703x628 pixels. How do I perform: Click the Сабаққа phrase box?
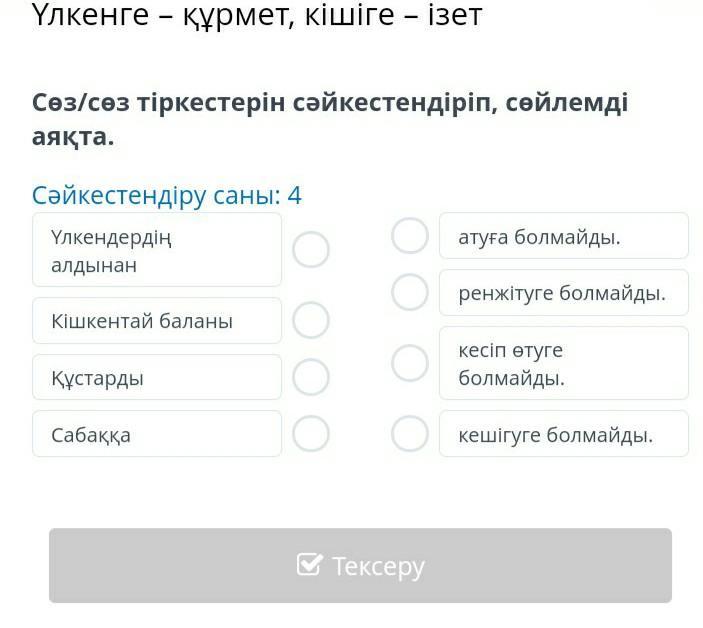(x=157, y=434)
